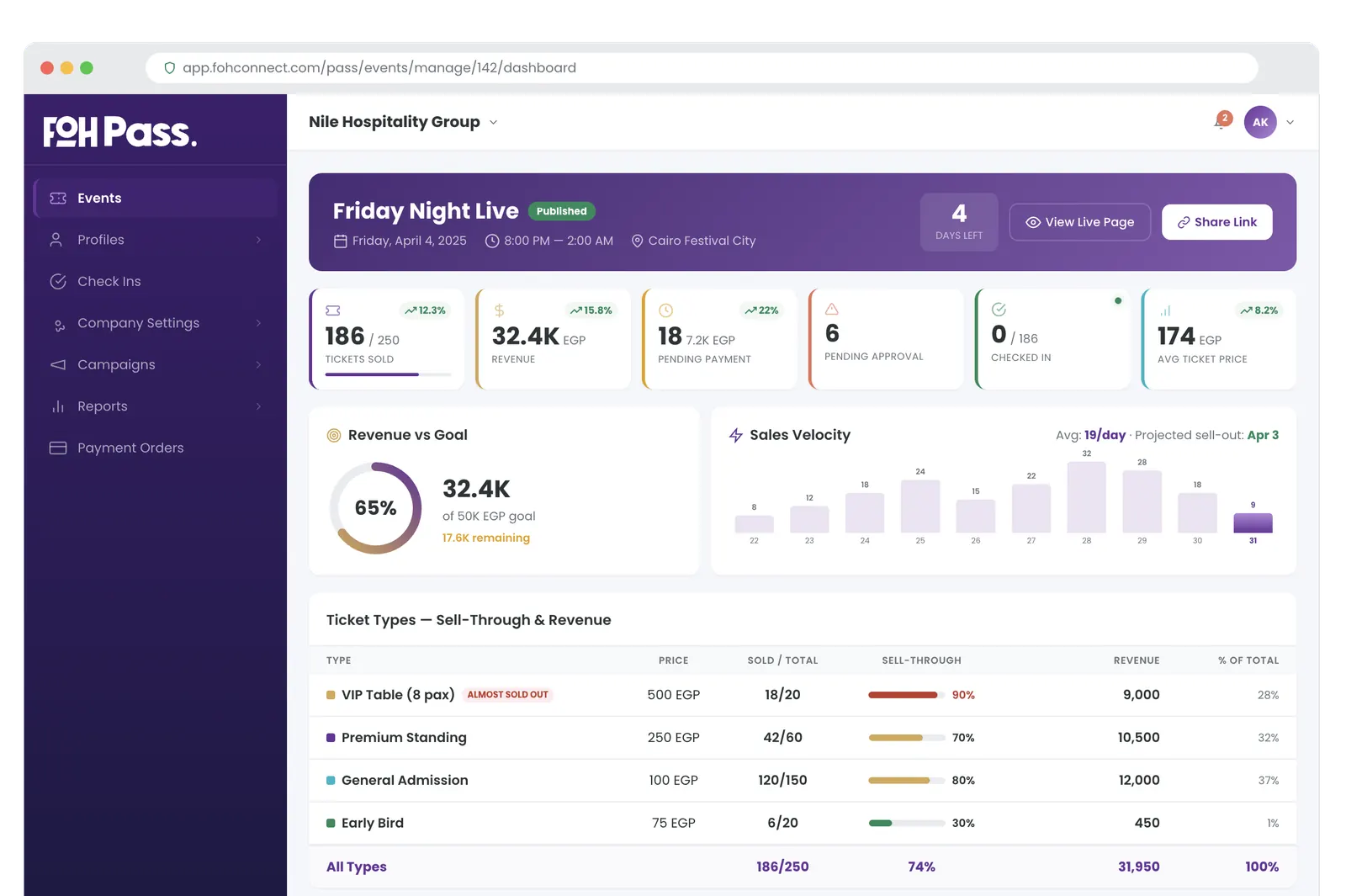Expand the Campaigns submenu arrow
This screenshot has height=896, width=1346.
point(258,365)
